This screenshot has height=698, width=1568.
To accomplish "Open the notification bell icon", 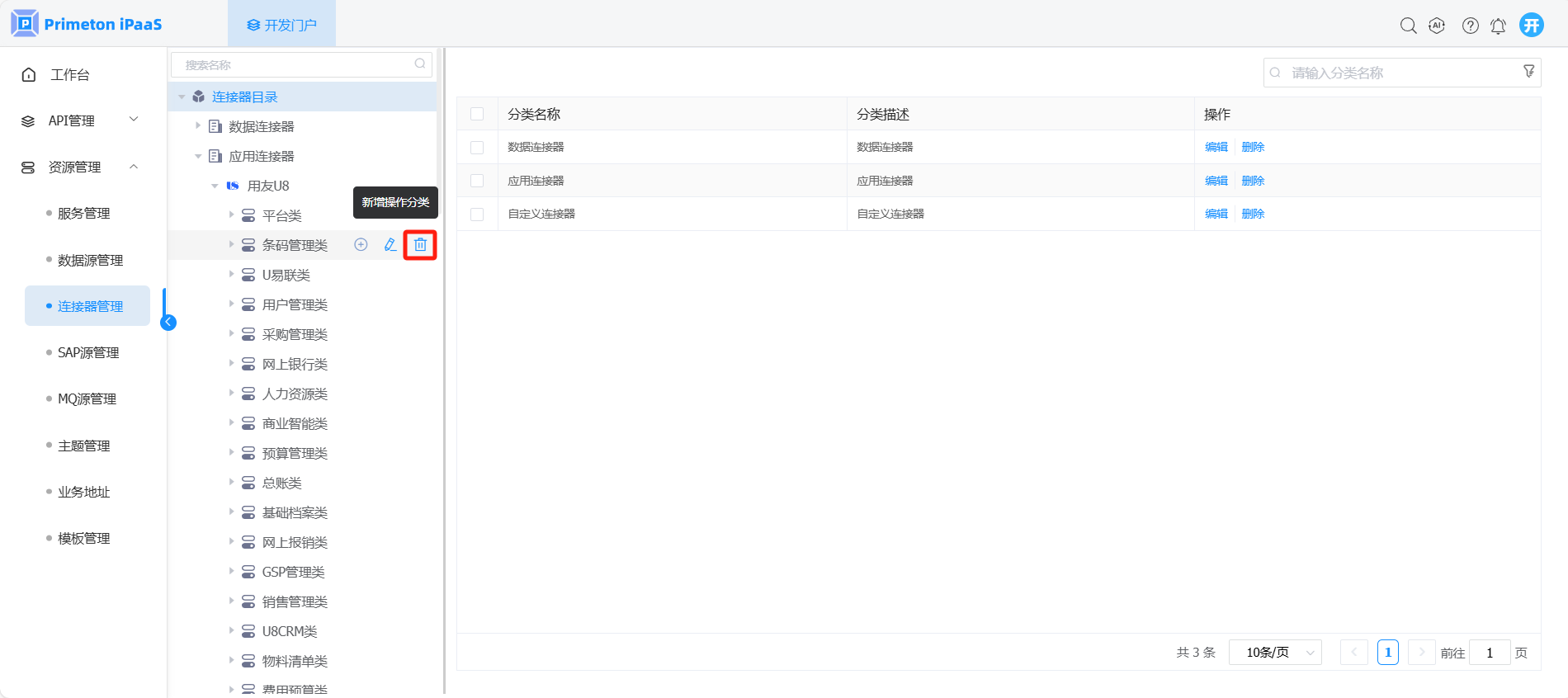I will tap(1498, 26).
